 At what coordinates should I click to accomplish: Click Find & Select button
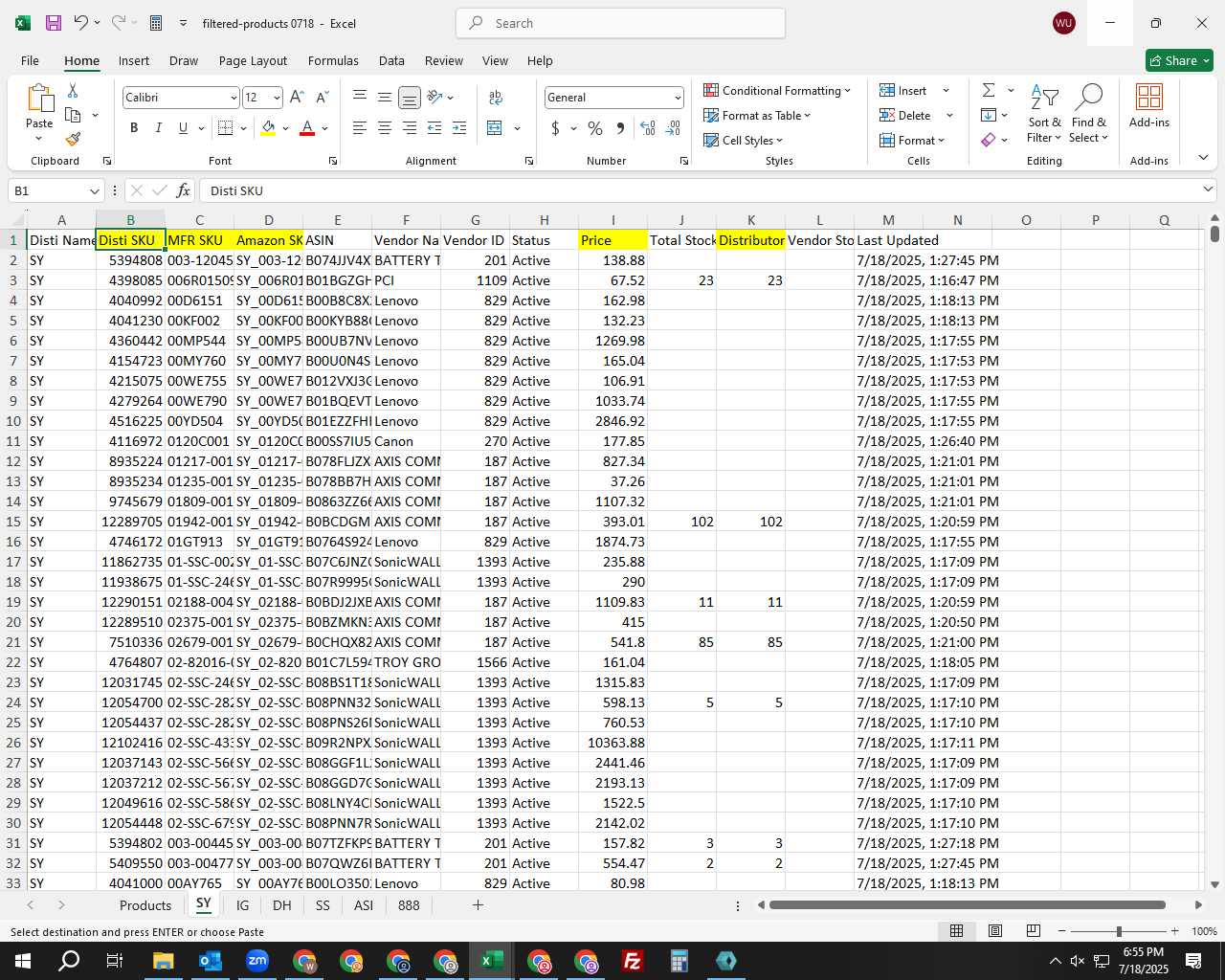click(1089, 113)
